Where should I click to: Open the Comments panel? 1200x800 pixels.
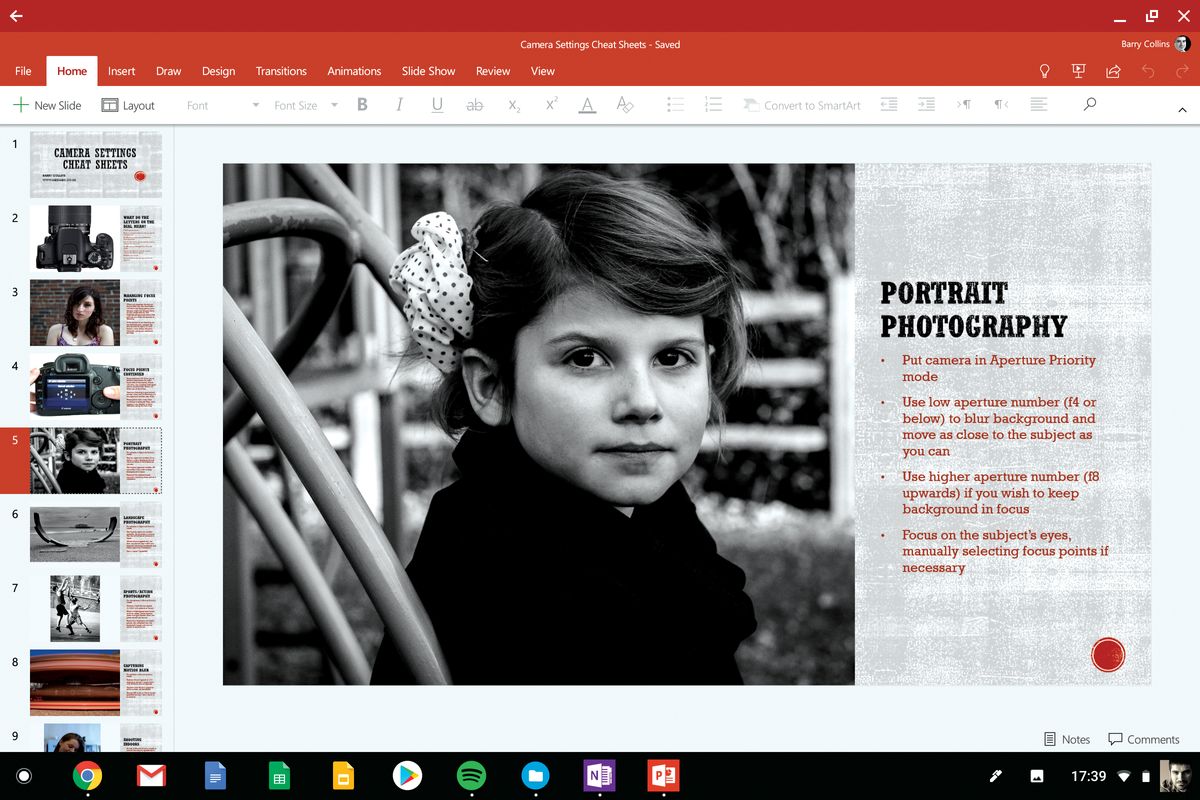coord(1144,739)
